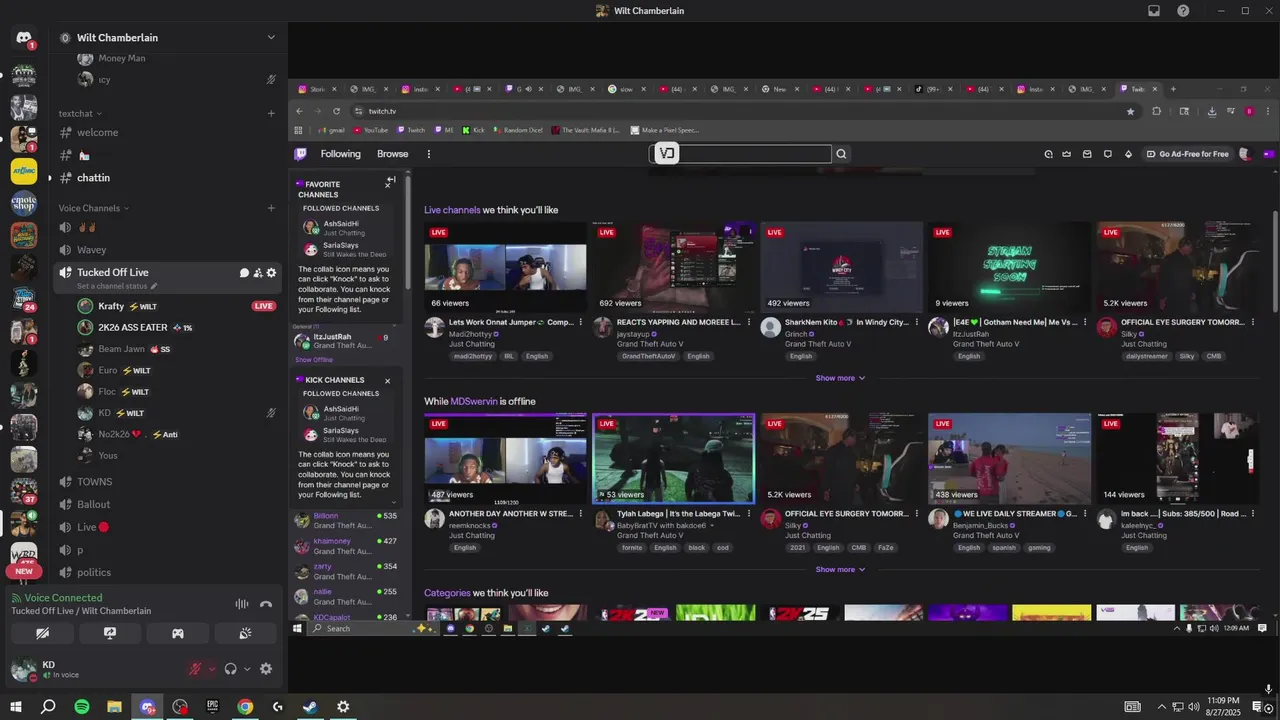Open server icon with 37 unread badge
Viewport: 1280px width, 720px height.
24,491
